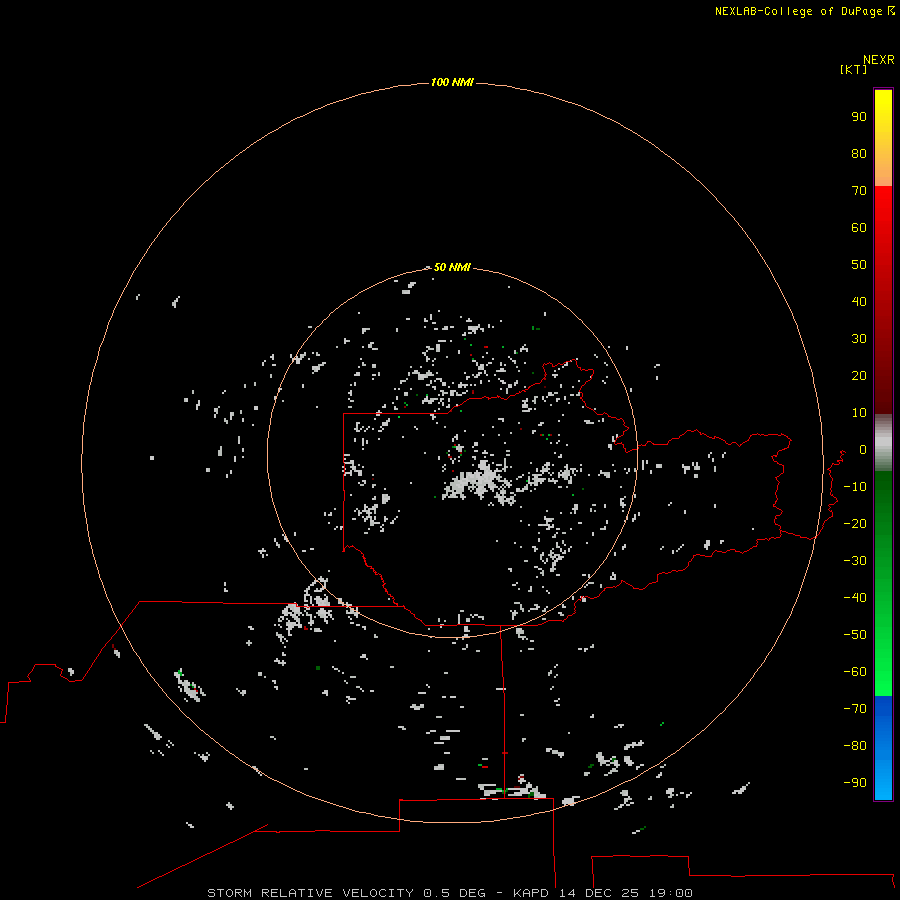Screen dimensions: 900x900
Task: Click the -60 scale label
Action: point(855,672)
